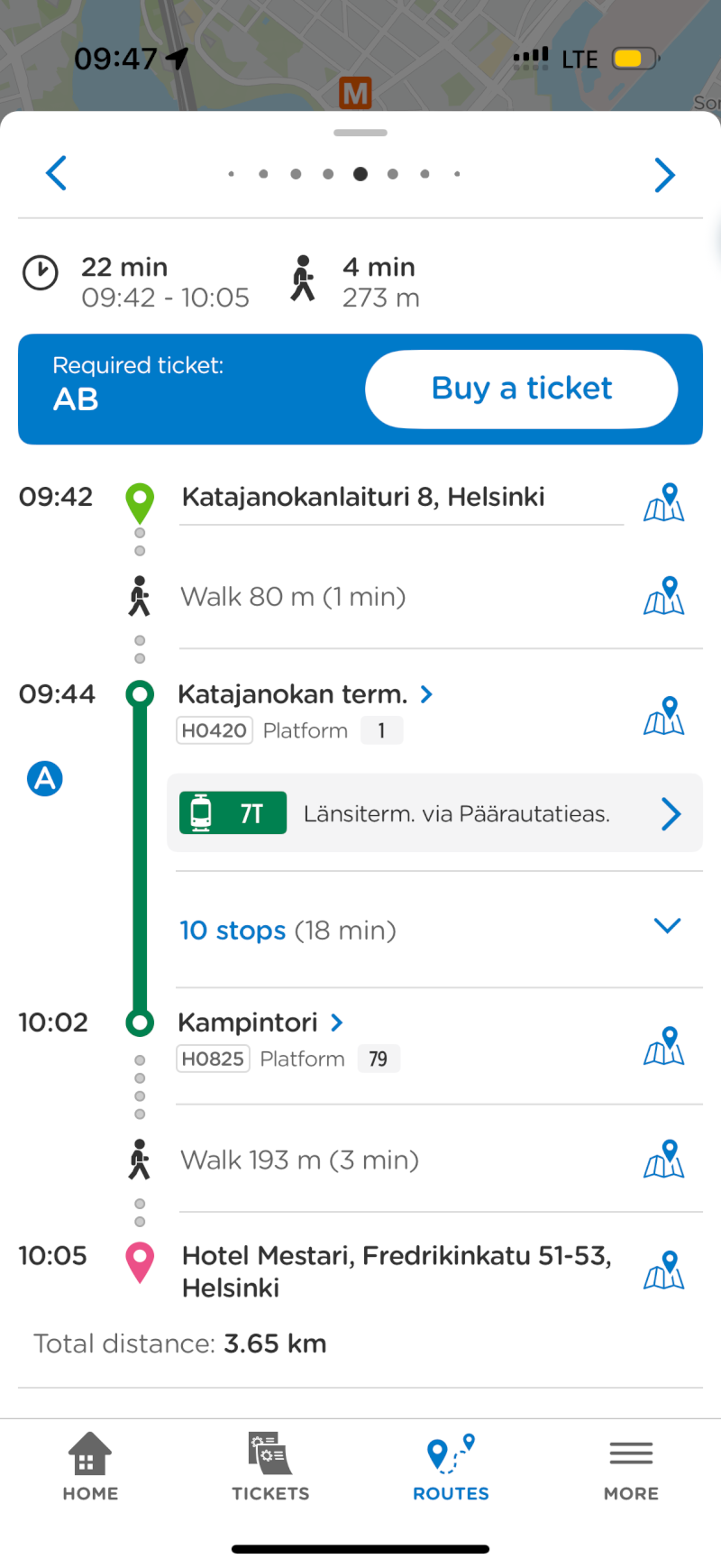
Task: Open map for Walk 193 m leg
Action: (664, 1160)
